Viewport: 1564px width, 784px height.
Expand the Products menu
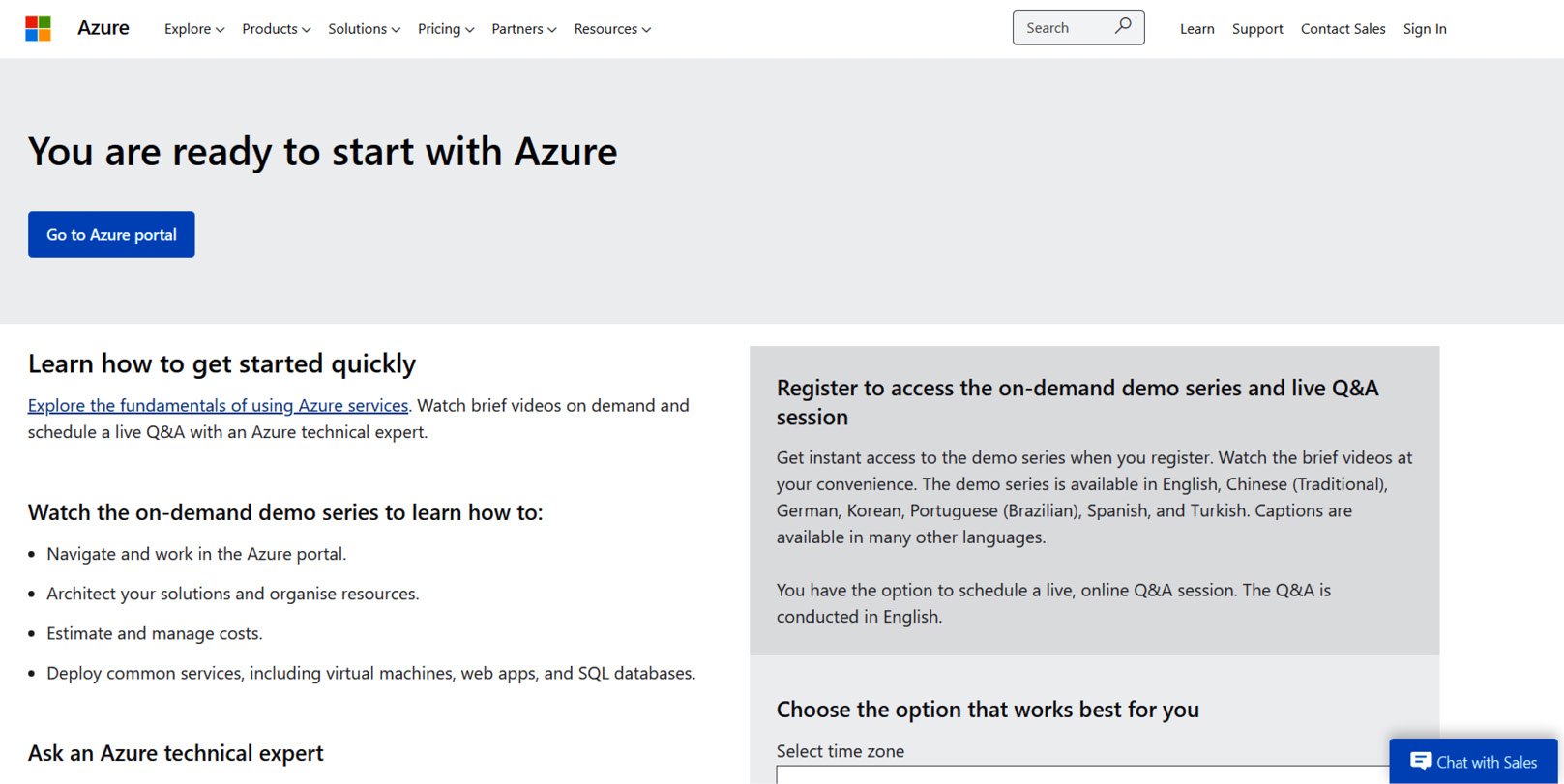(x=277, y=29)
